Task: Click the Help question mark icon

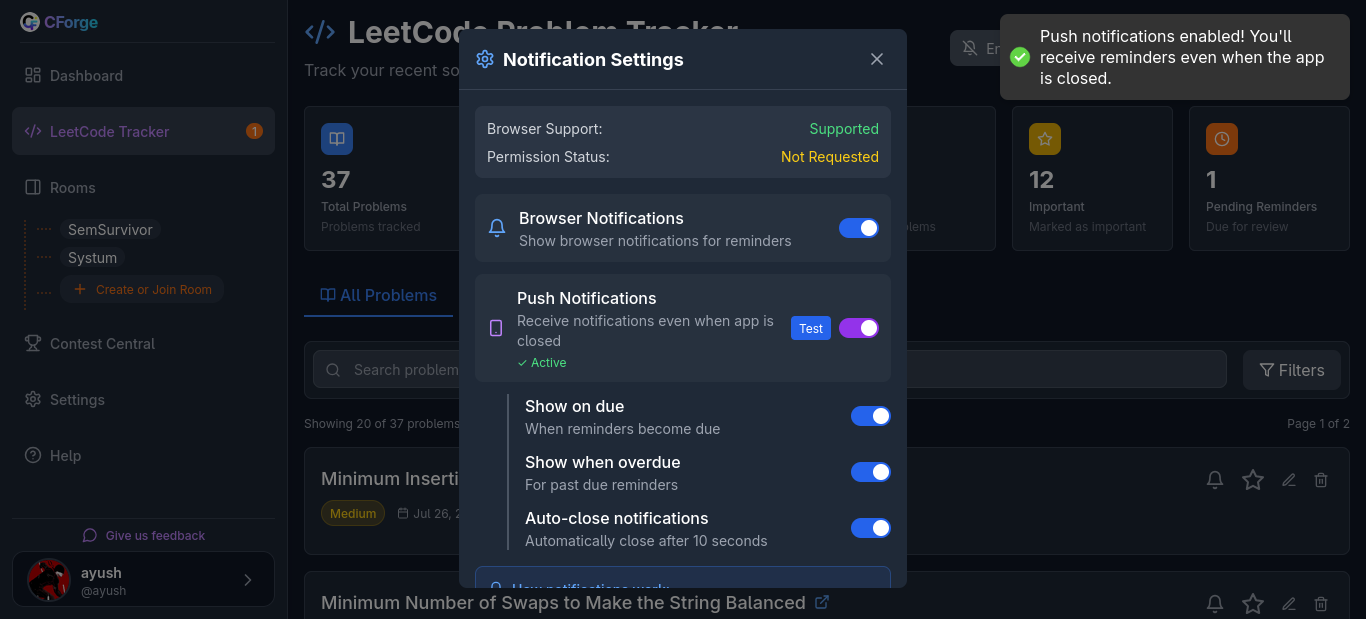Action: point(33,455)
